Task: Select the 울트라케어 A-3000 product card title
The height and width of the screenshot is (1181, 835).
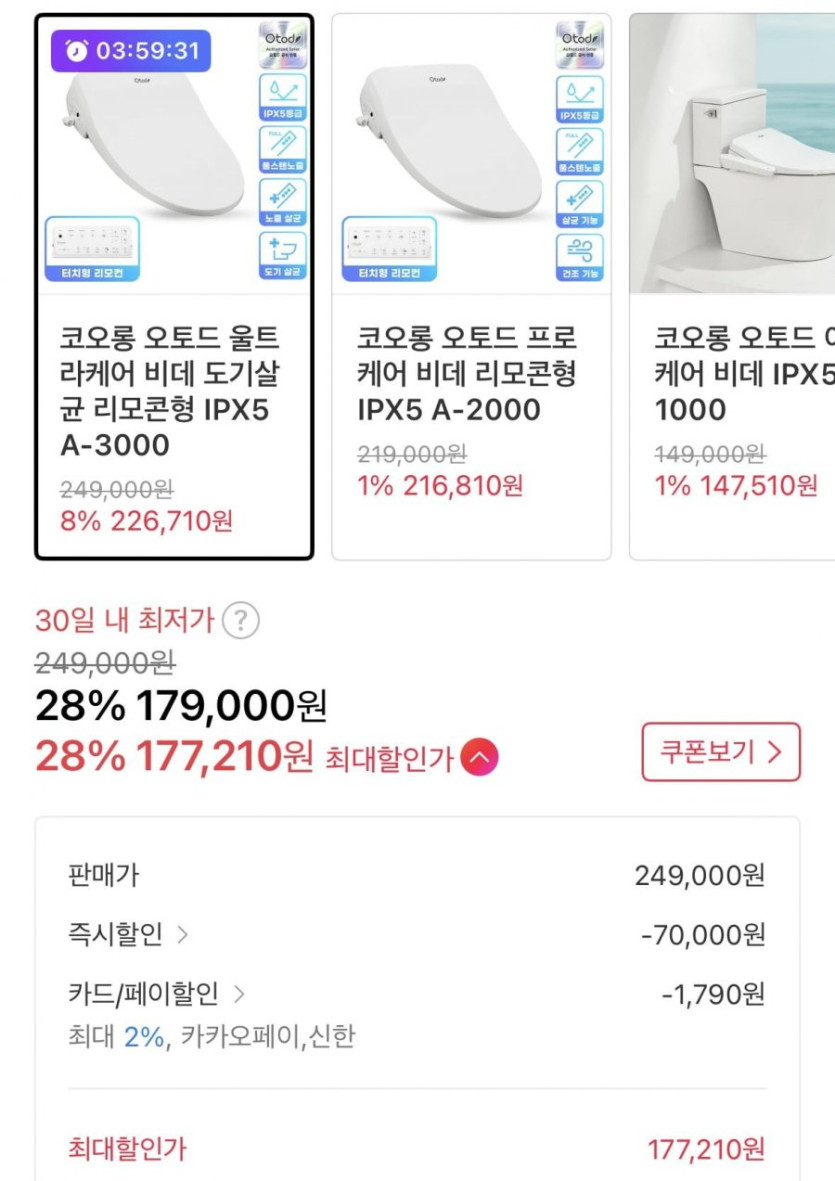Action: 170,392
